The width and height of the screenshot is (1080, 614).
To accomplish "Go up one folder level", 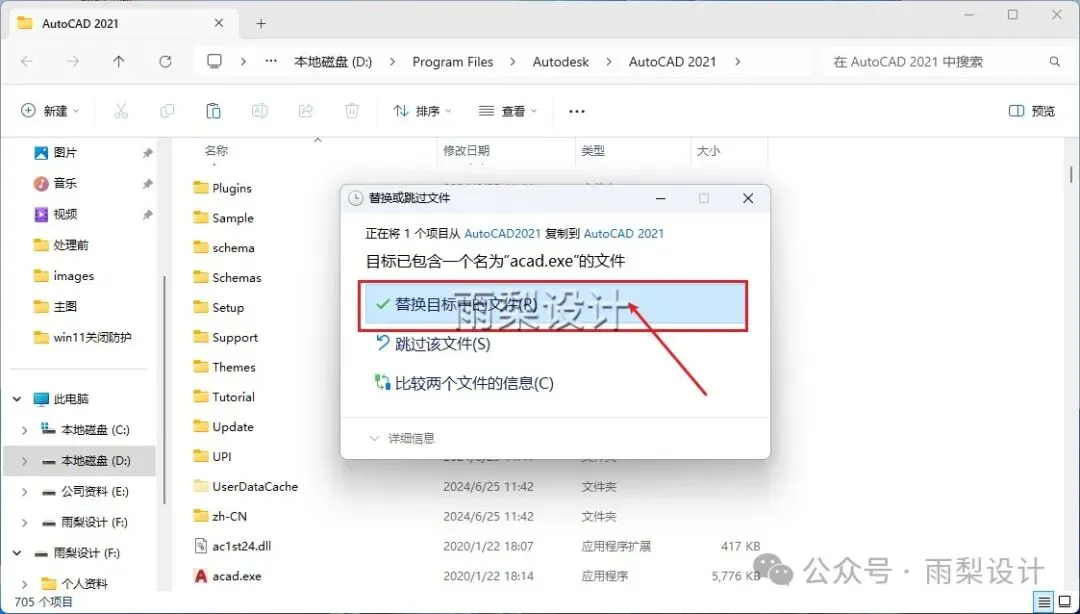I will pos(118,61).
